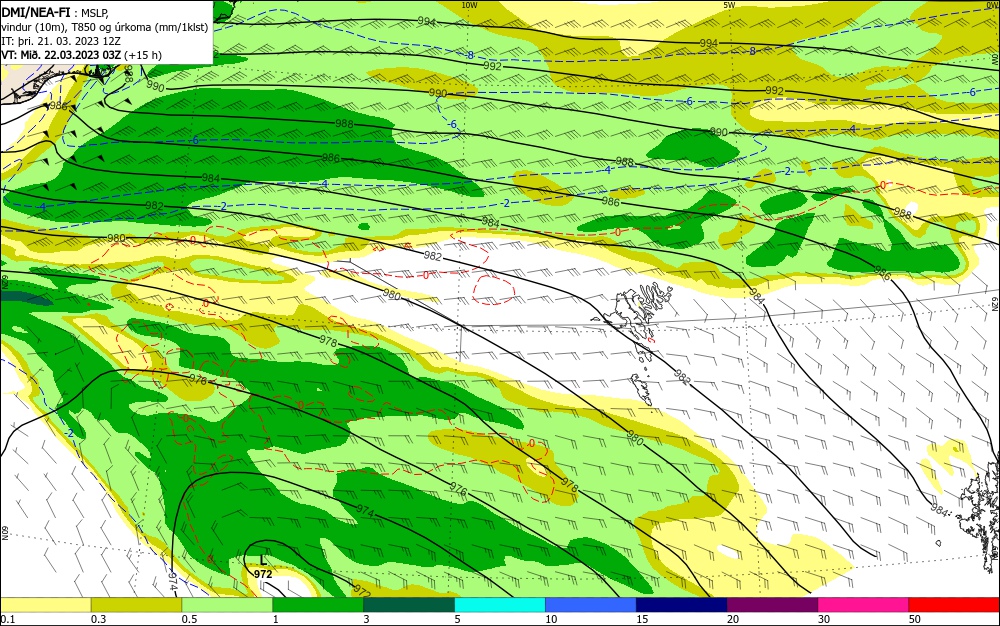The image size is (1000, 626).
Task: Select the olive 0.3–0.5 legend swatch
Action: pos(136,605)
